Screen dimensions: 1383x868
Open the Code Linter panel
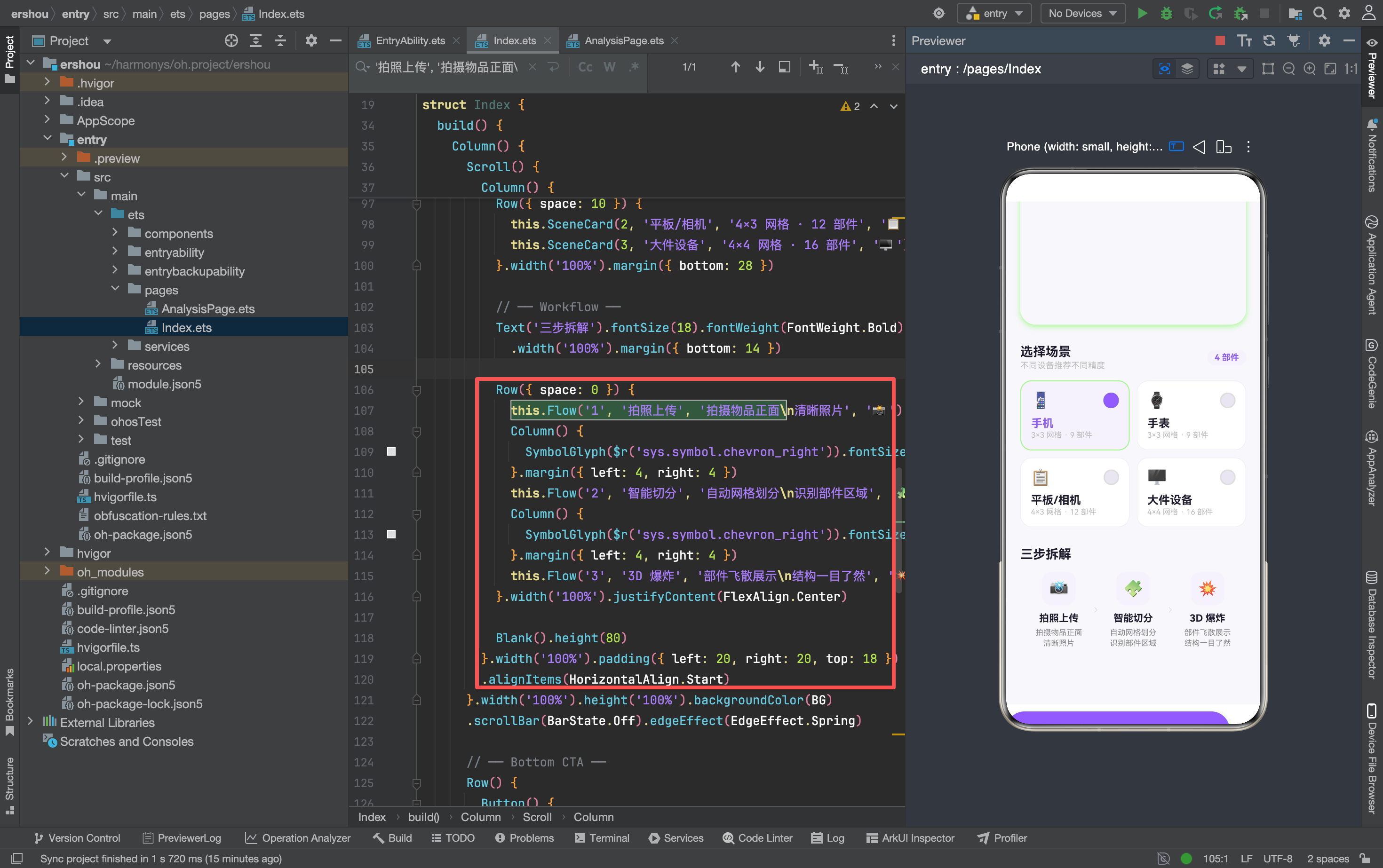coord(757,837)
